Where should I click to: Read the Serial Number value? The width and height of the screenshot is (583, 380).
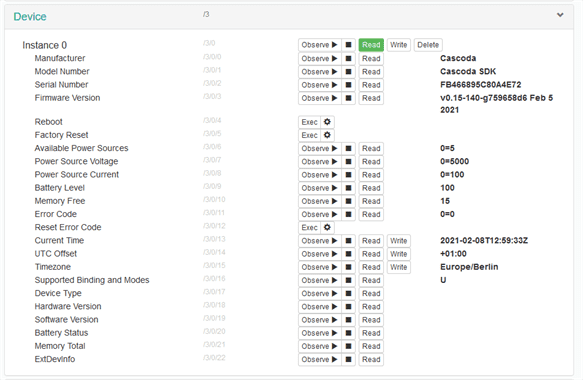point(371,85)
